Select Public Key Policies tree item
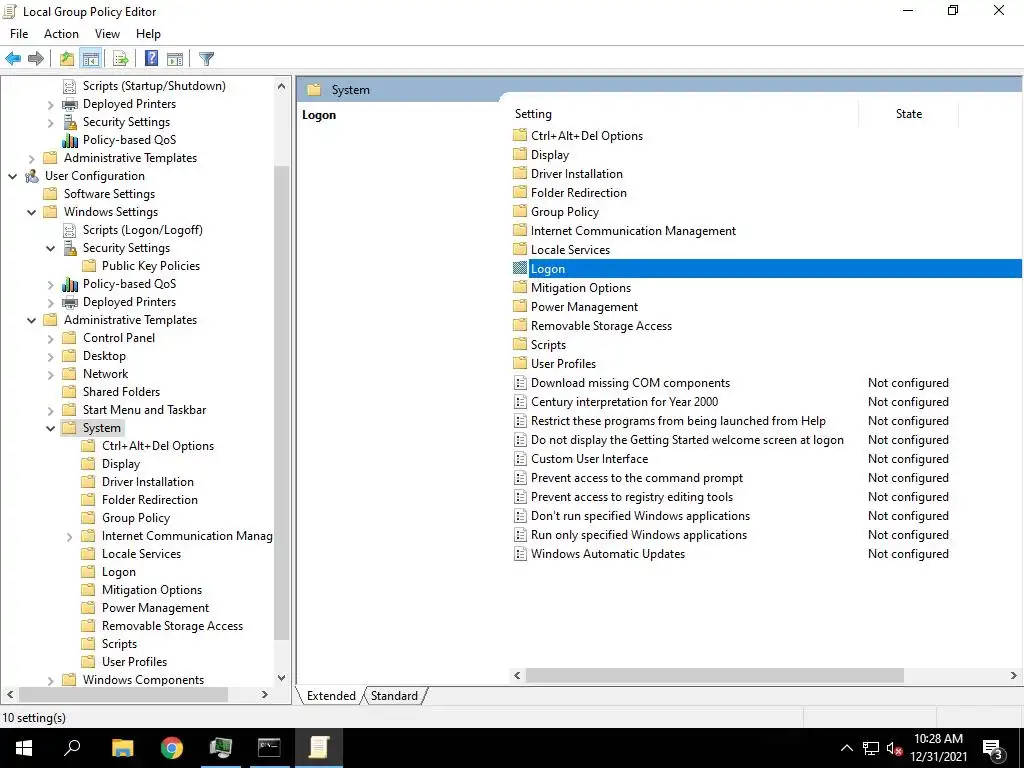Screen dimensions: 1024x768 151,266
